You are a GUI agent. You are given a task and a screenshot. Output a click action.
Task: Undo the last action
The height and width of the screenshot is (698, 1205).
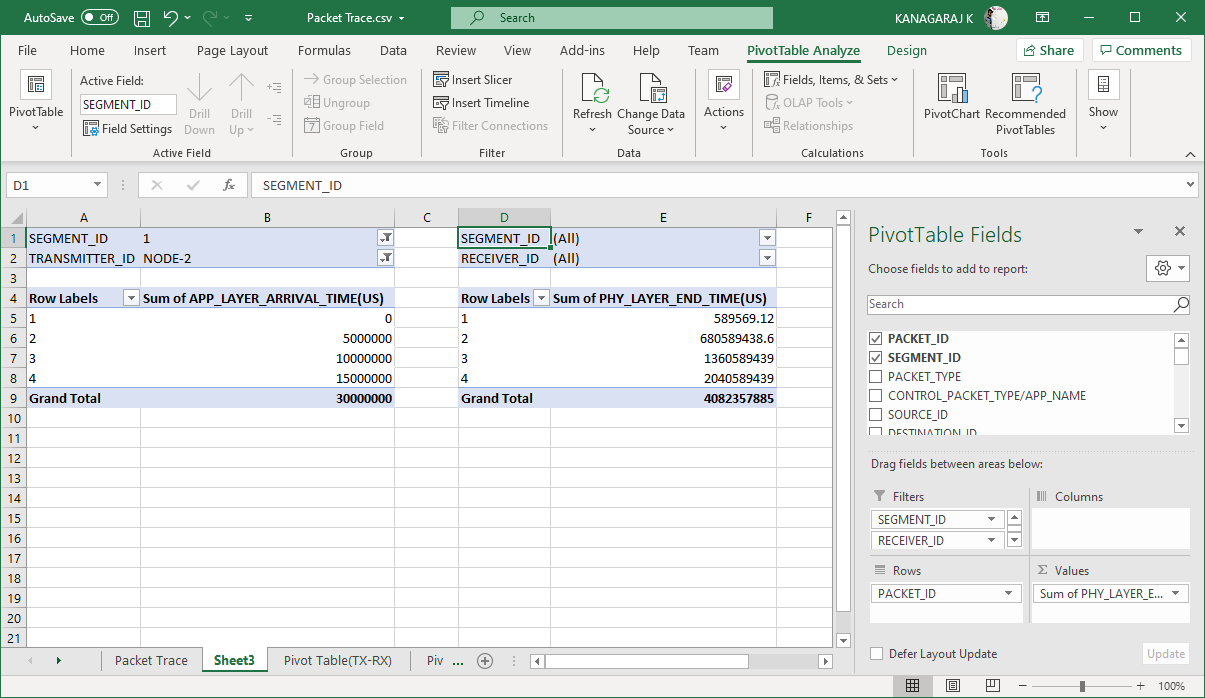pos(170,18)
